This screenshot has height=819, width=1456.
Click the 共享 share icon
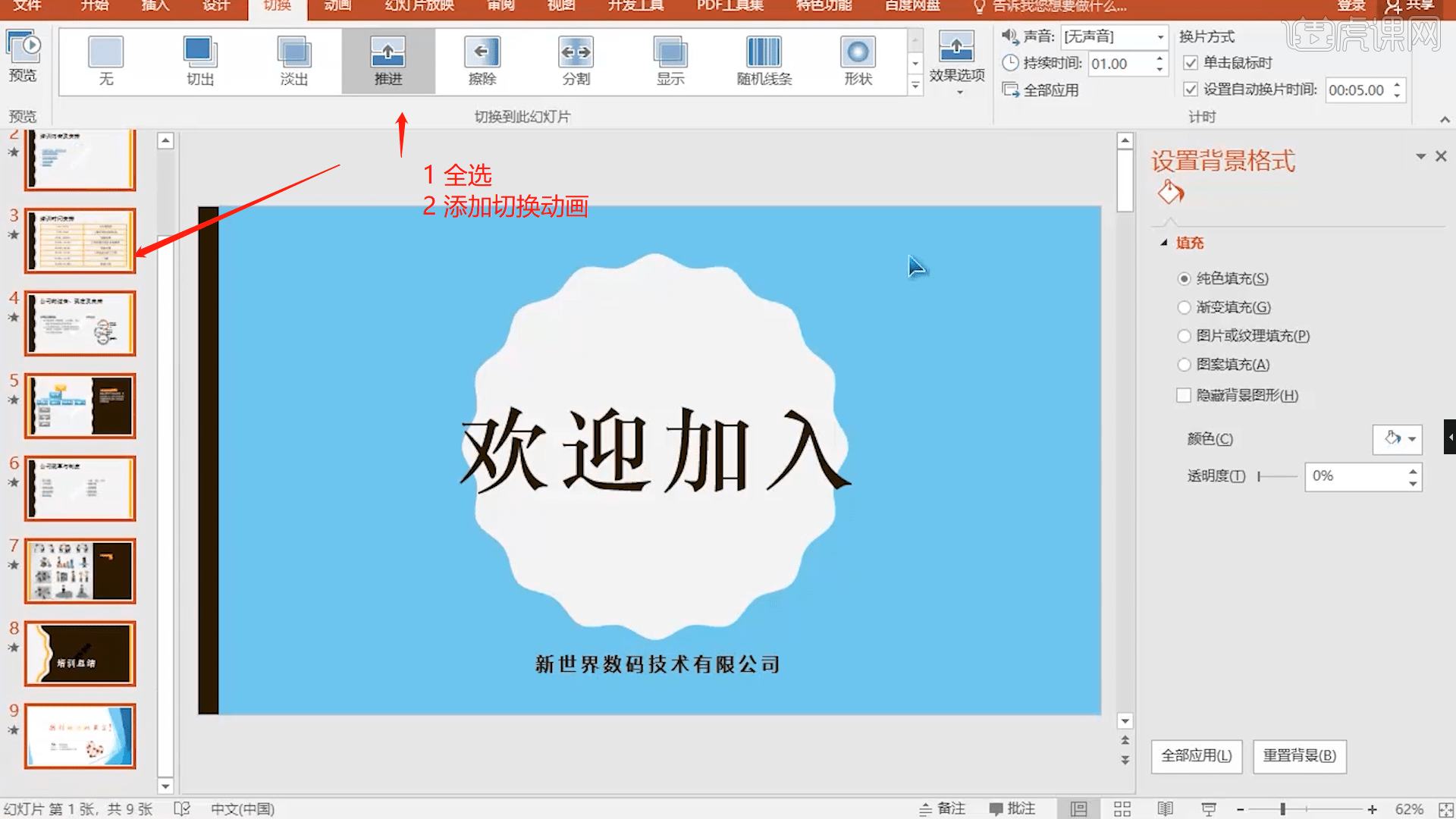pyautogui.click(x=1393, y=7)
